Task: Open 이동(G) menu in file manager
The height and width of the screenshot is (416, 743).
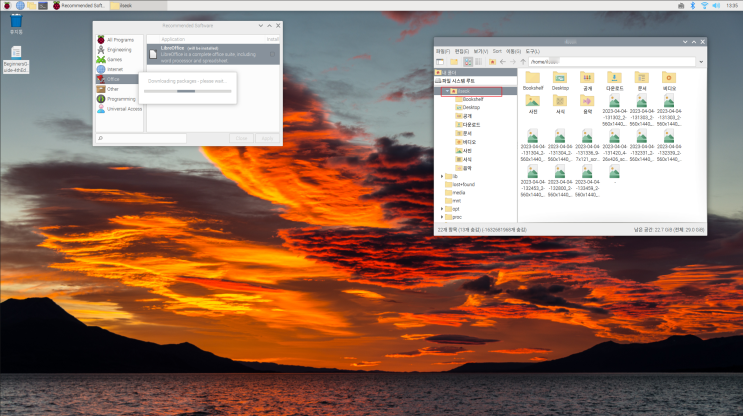Action: [513, 51]
